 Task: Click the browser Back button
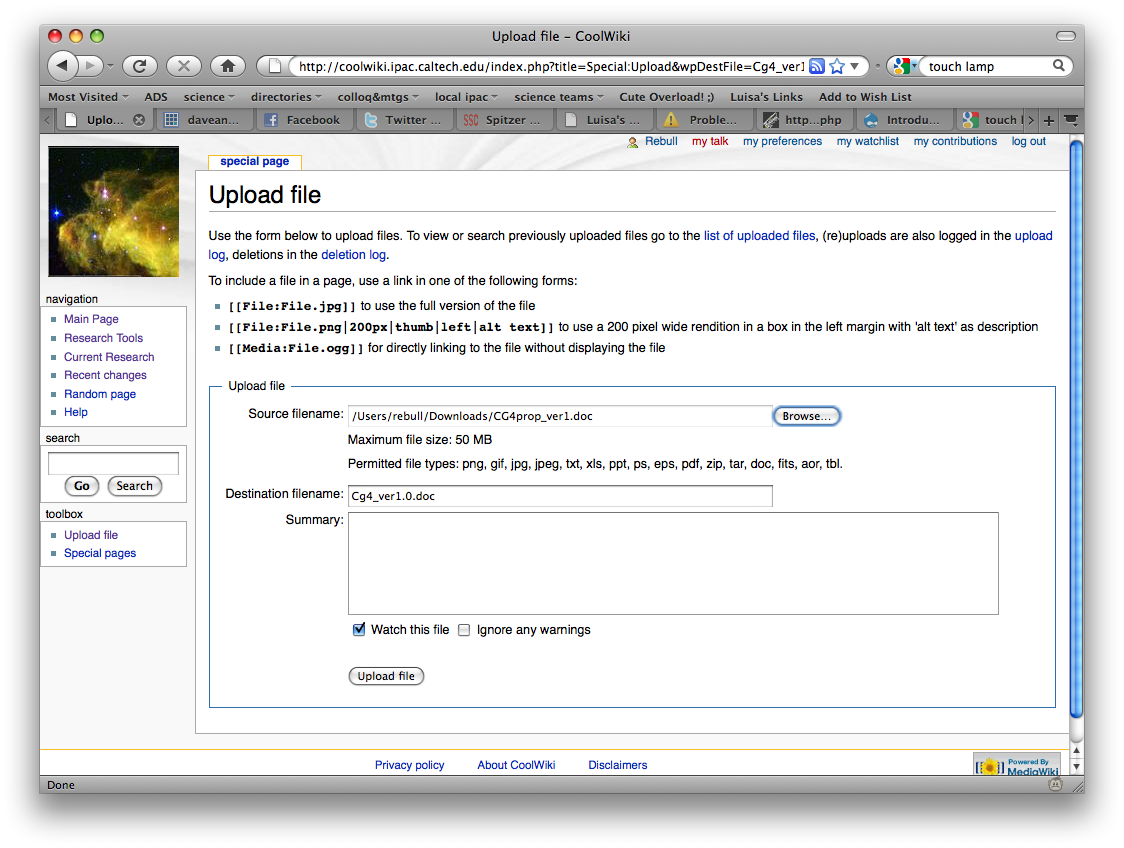[x=63, y=66]
